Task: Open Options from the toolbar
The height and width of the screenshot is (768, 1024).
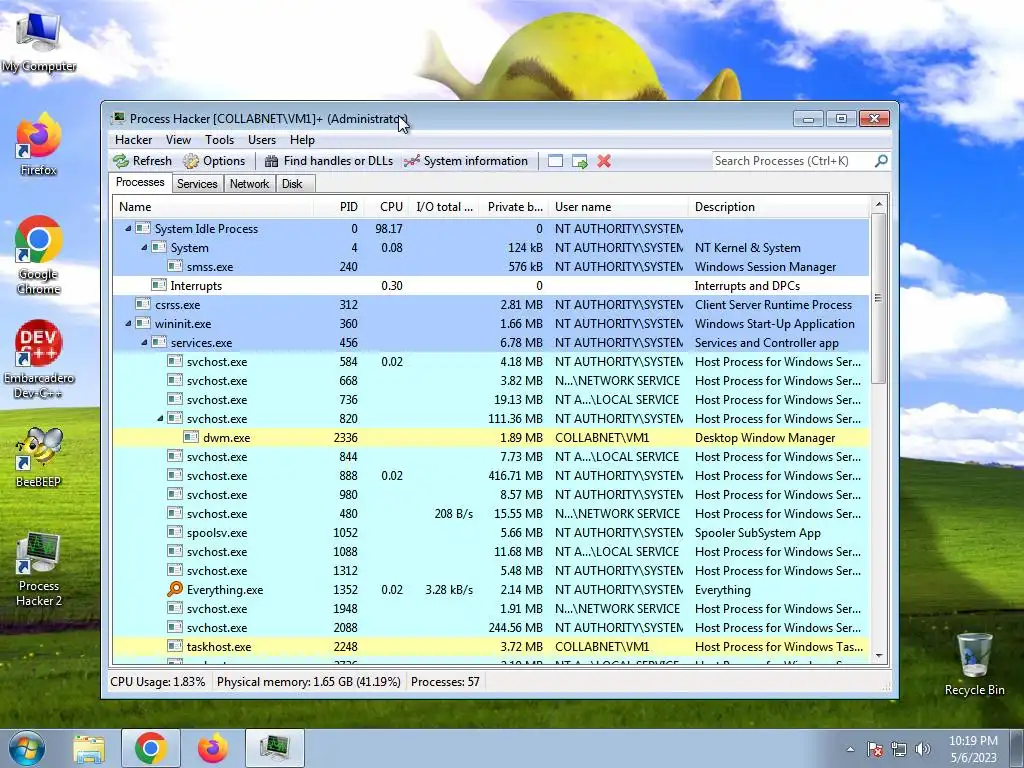Action: [x=214, y=161]
